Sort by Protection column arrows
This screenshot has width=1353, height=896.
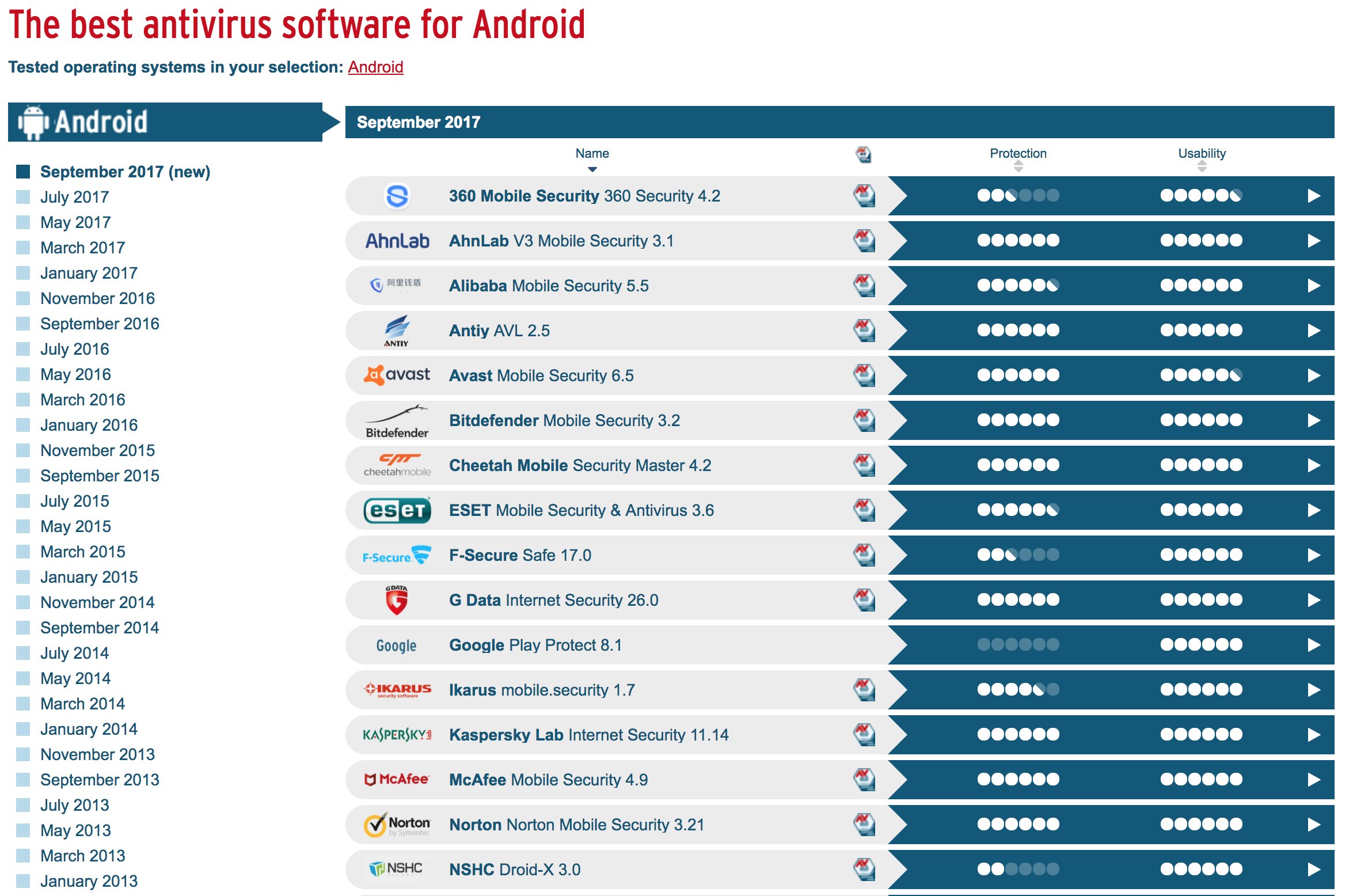pyautogui.click(x=1018, y=166)
